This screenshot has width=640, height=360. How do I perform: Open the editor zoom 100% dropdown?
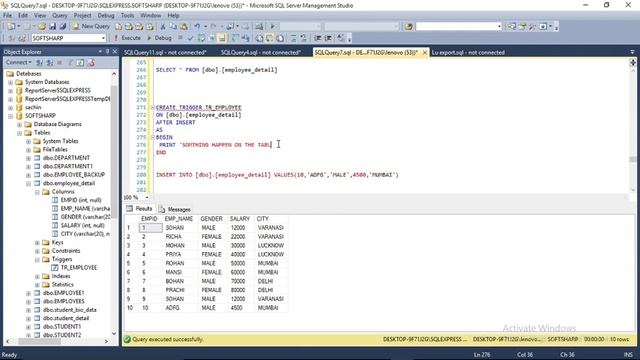[x=147, y=198]
